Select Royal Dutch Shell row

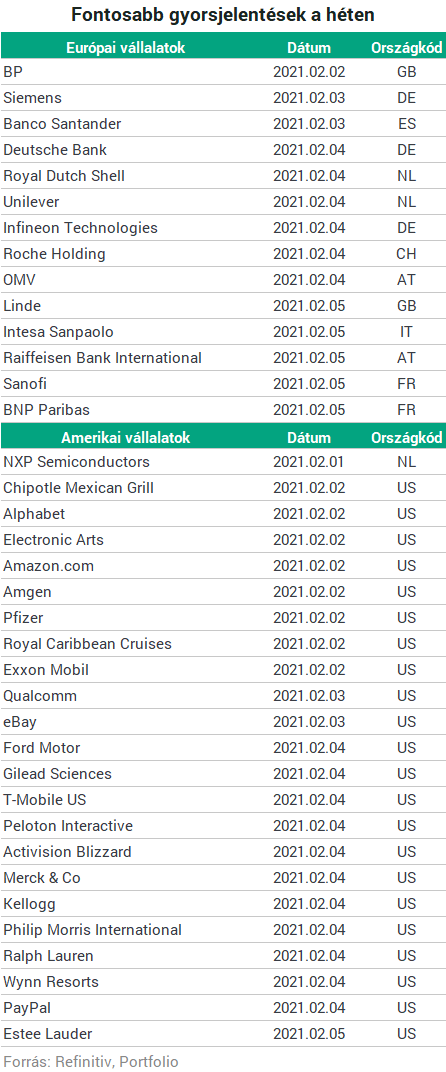[223, 176]
